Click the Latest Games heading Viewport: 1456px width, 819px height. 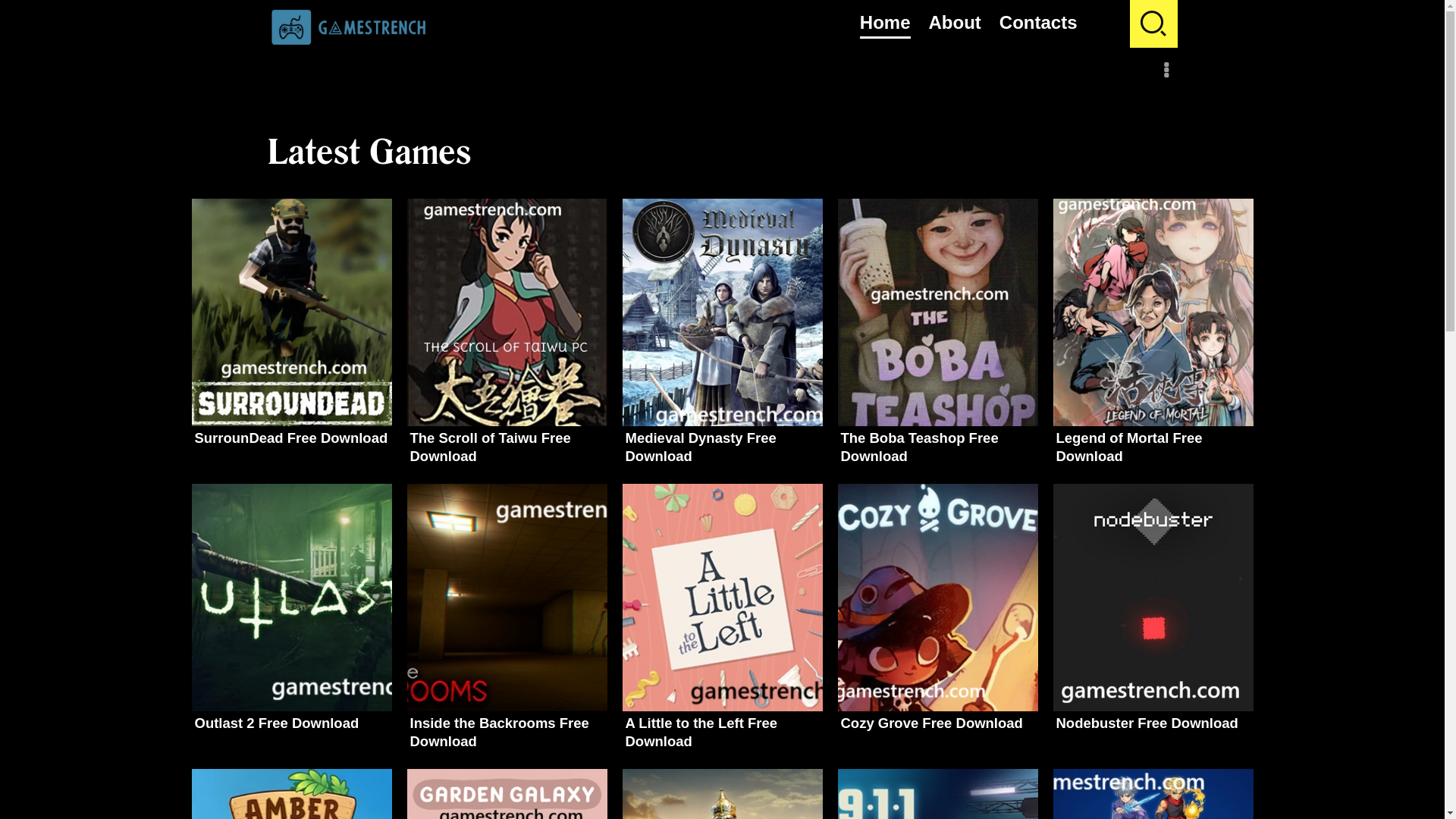(369, 152)
